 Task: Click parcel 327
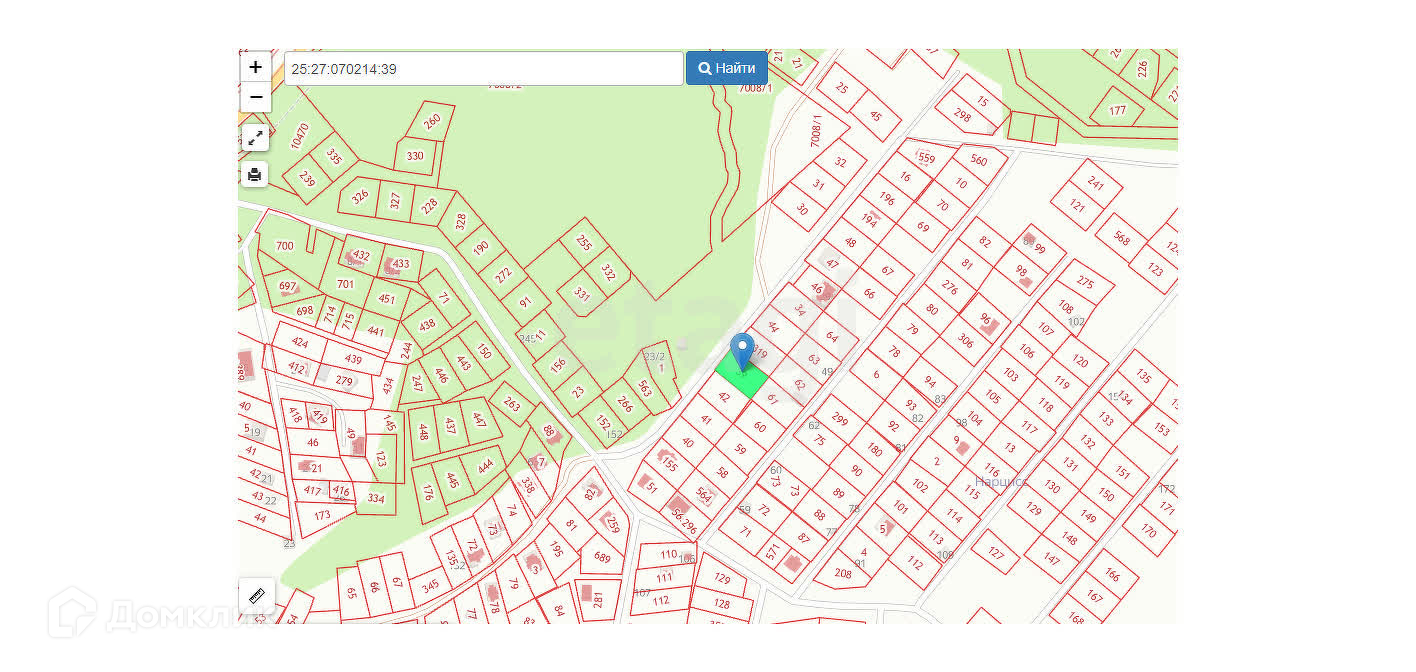pyautogui.click(x=396, y=201)
